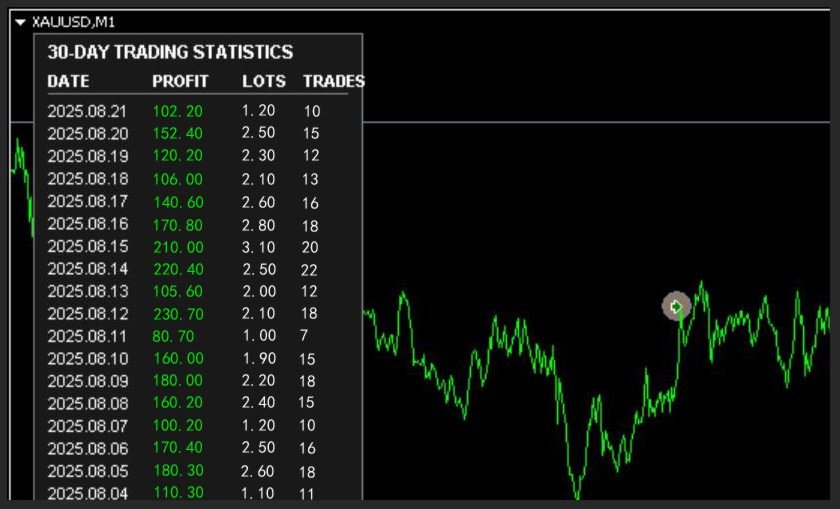
Task: Click the dropdown triangle beside XAUUSD,M1
Action: coord(20,23)
